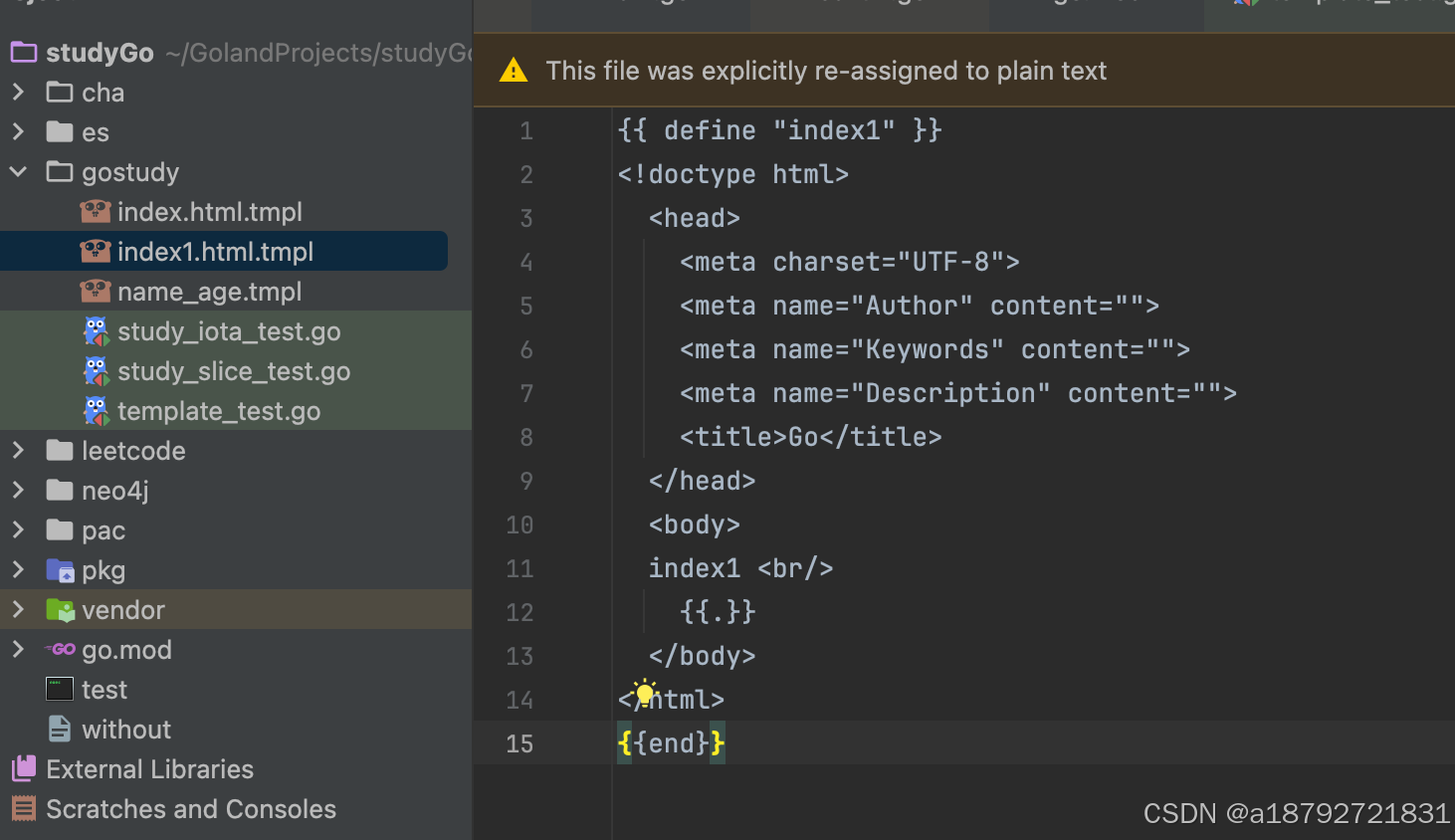Click the go.mod file icon
This screenshot has width=1455, height=840.
point(60,649)
